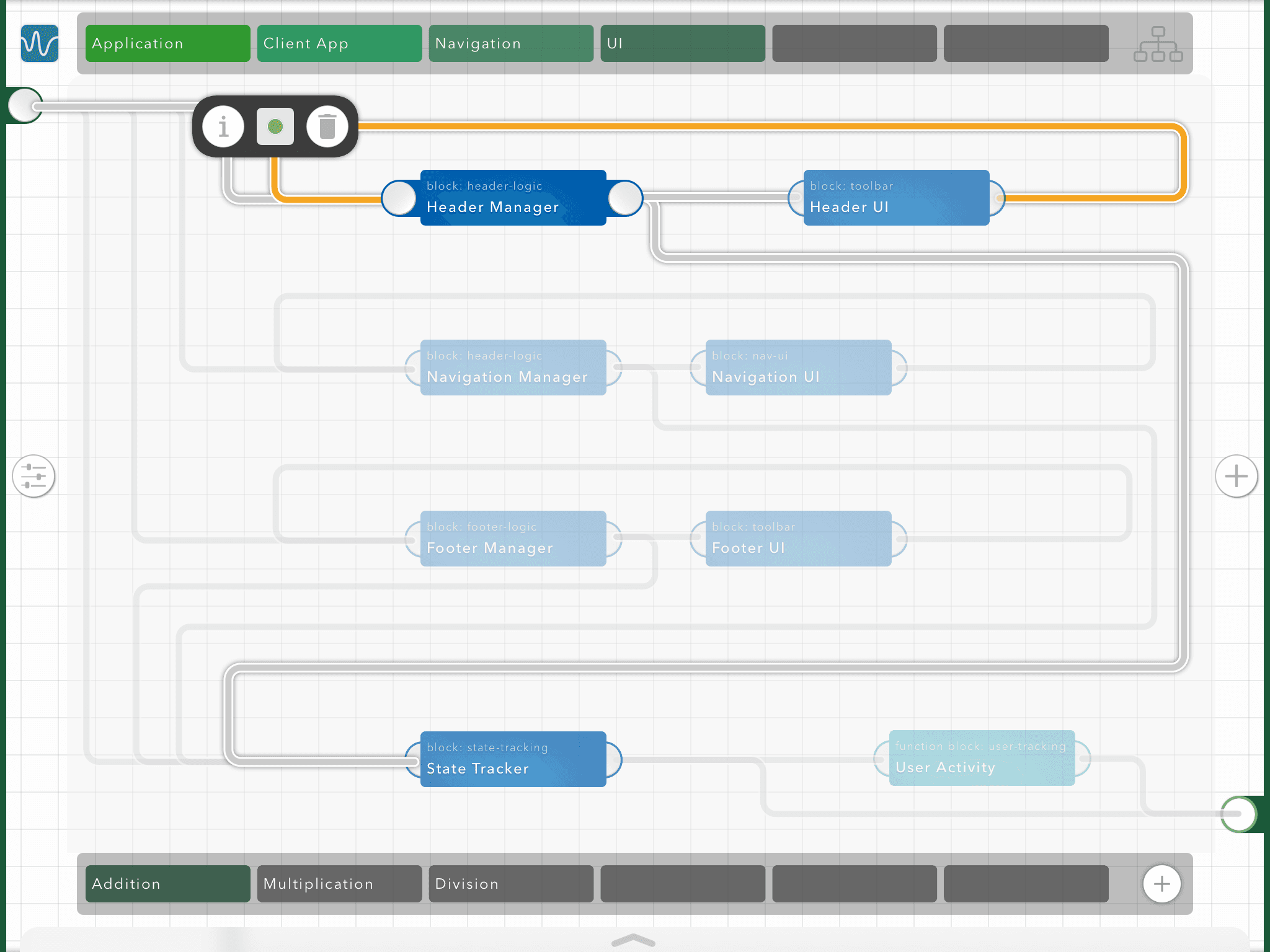Click the plus button at right edge

click(1236, 476)
